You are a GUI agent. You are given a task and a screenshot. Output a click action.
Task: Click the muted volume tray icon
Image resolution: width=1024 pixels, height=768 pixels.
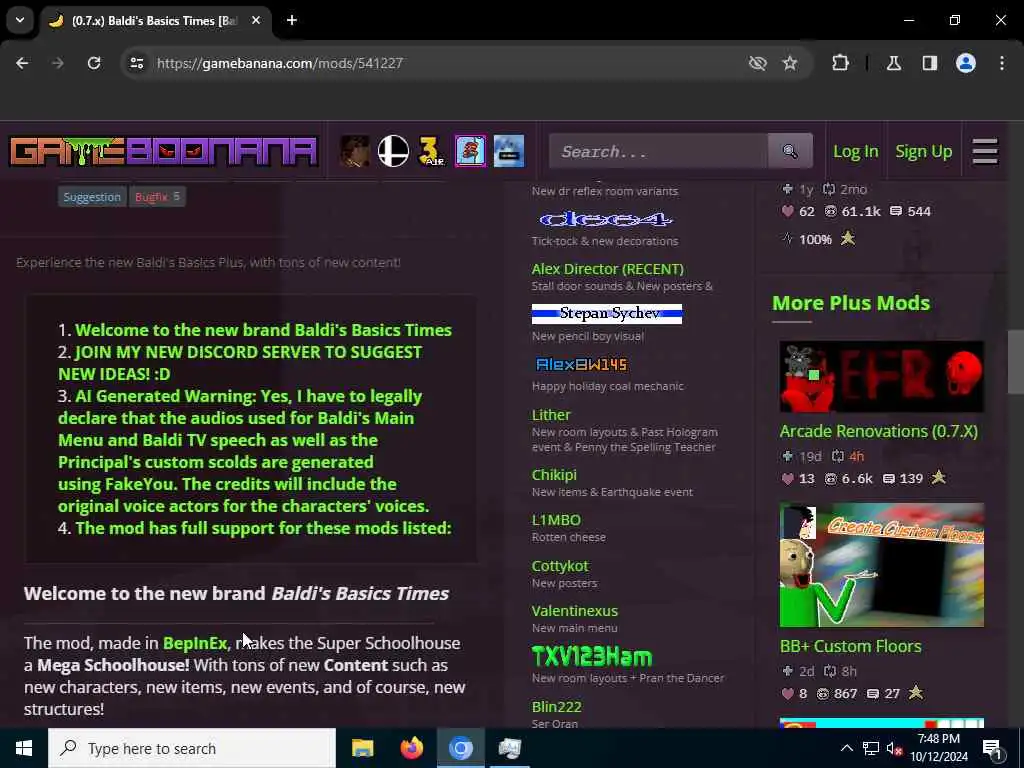[x=895, y=748]
